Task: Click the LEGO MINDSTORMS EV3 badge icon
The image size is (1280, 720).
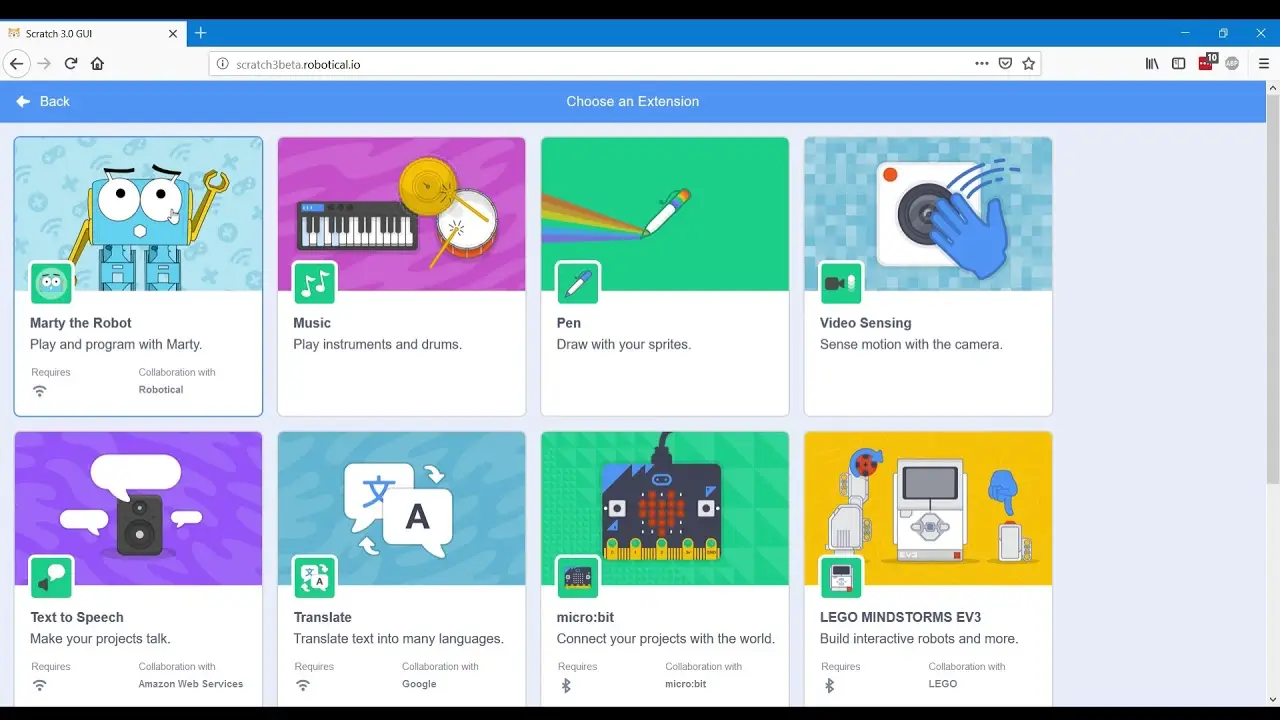Action: 841,577
